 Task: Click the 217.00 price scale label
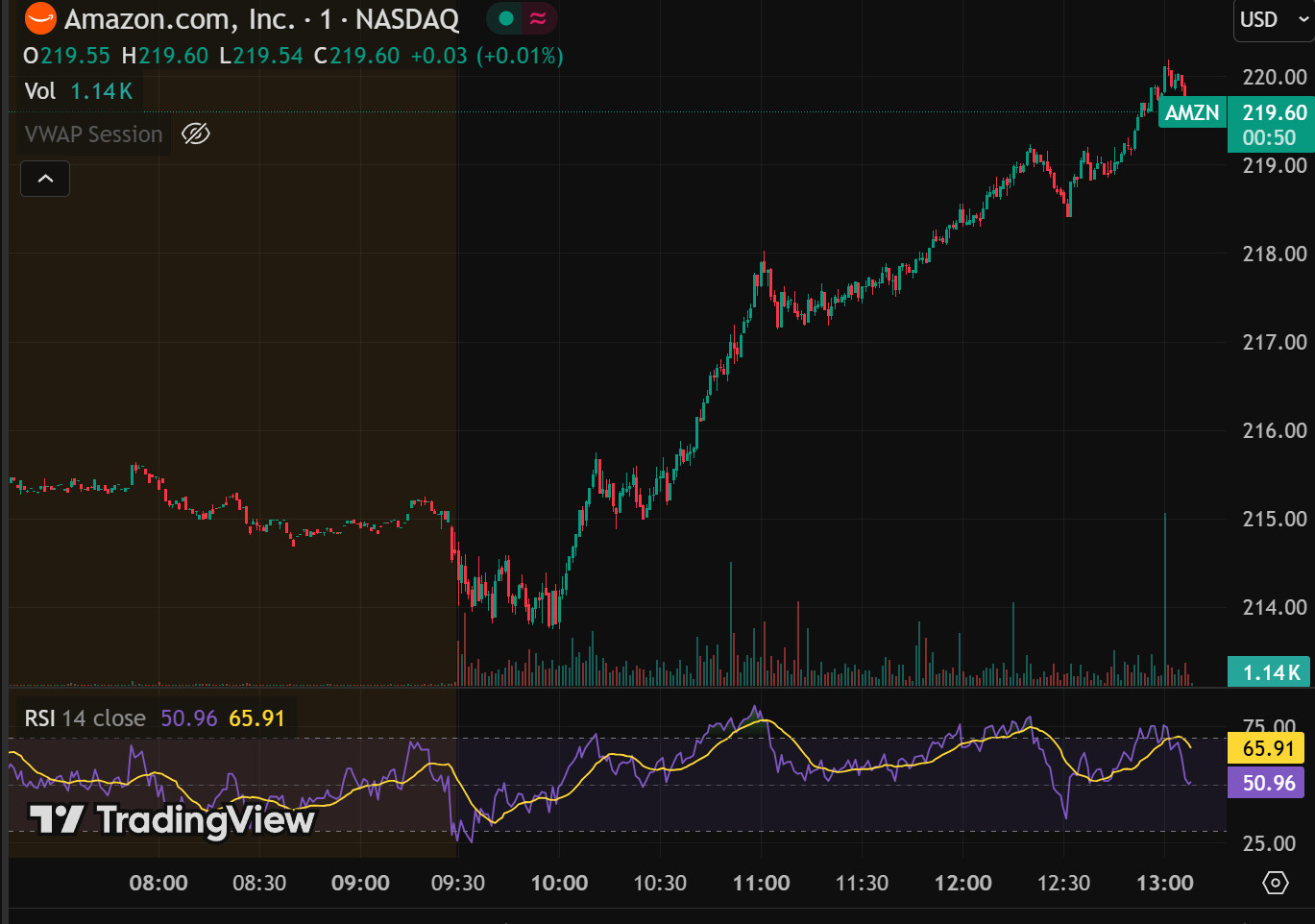pos(1275,342)
